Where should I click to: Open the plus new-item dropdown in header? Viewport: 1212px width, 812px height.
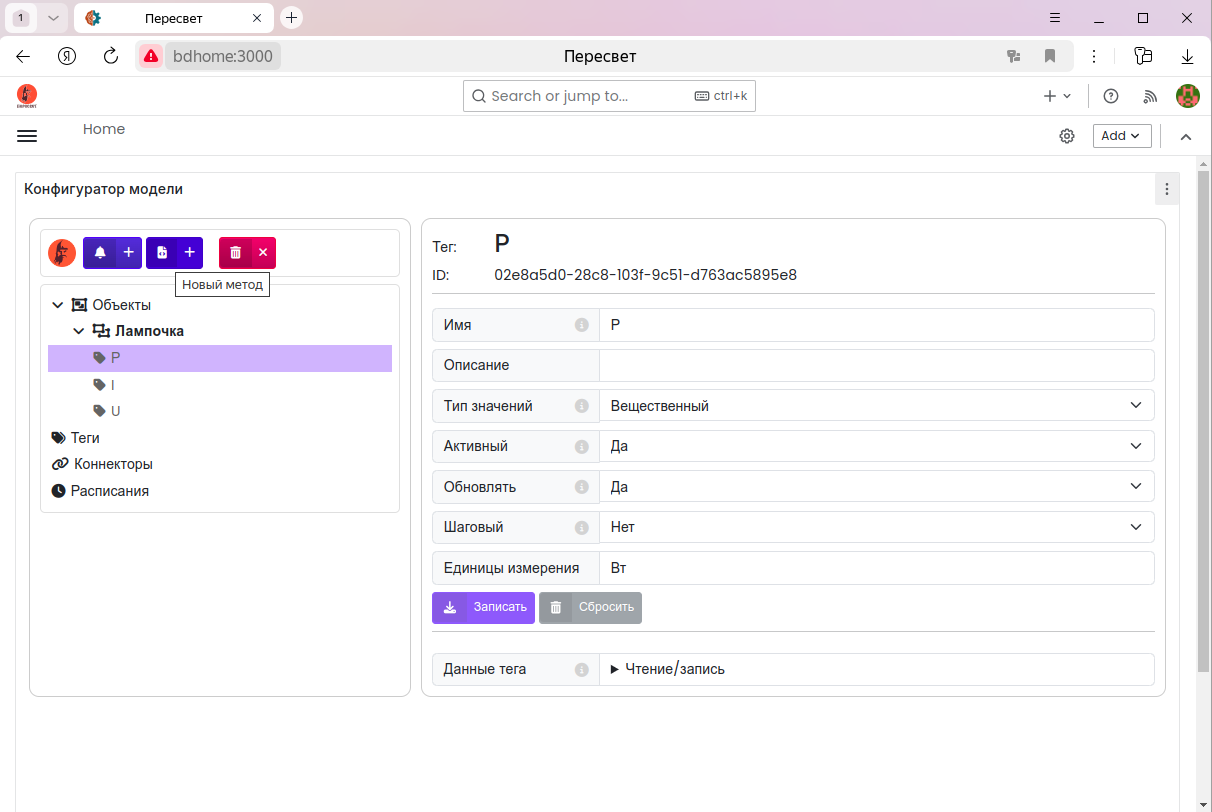click(x=1057, y=96)
